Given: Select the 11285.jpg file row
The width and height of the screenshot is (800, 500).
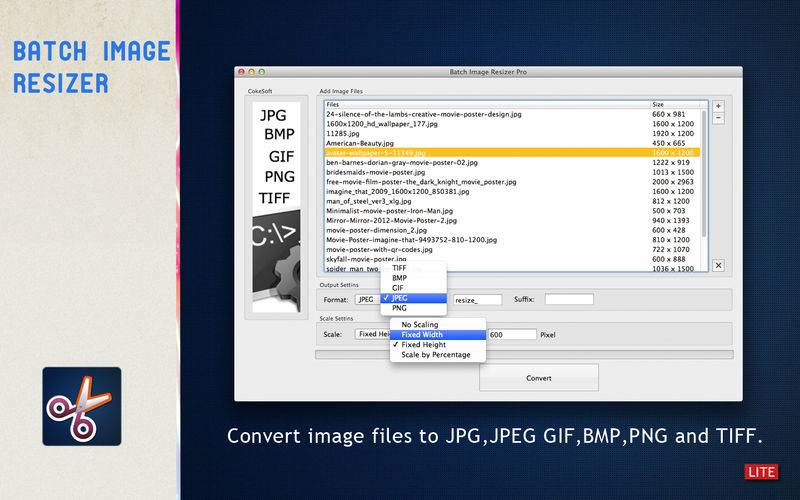Looking at the screenshot, I should (512, 134).
